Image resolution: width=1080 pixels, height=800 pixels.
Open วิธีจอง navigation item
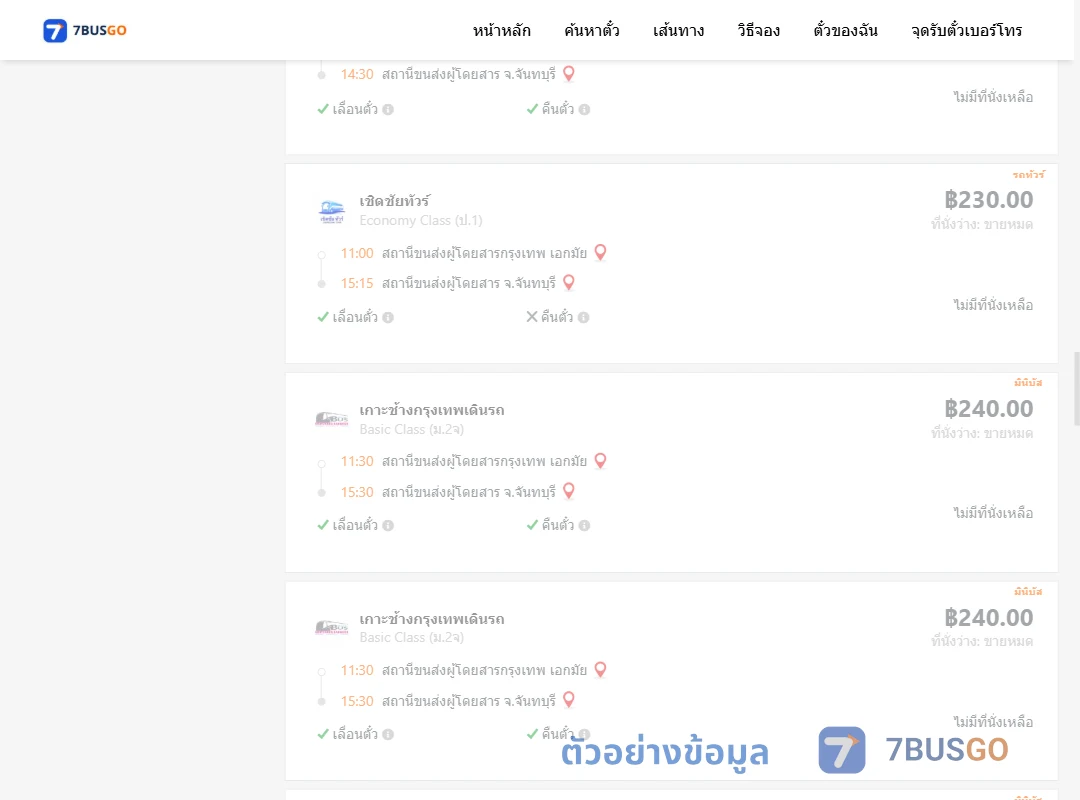[758, 30]
